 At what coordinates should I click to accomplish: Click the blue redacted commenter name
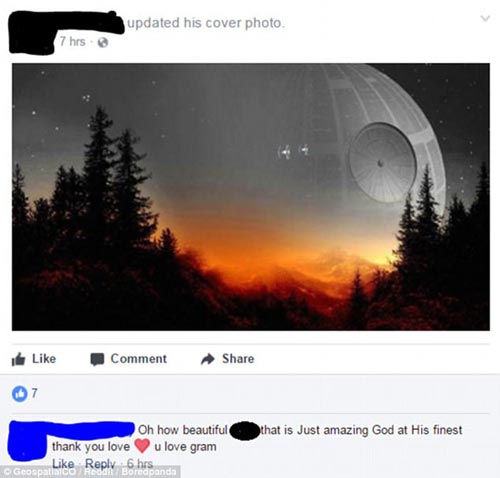pyautogui.click(x=92, y=429)
